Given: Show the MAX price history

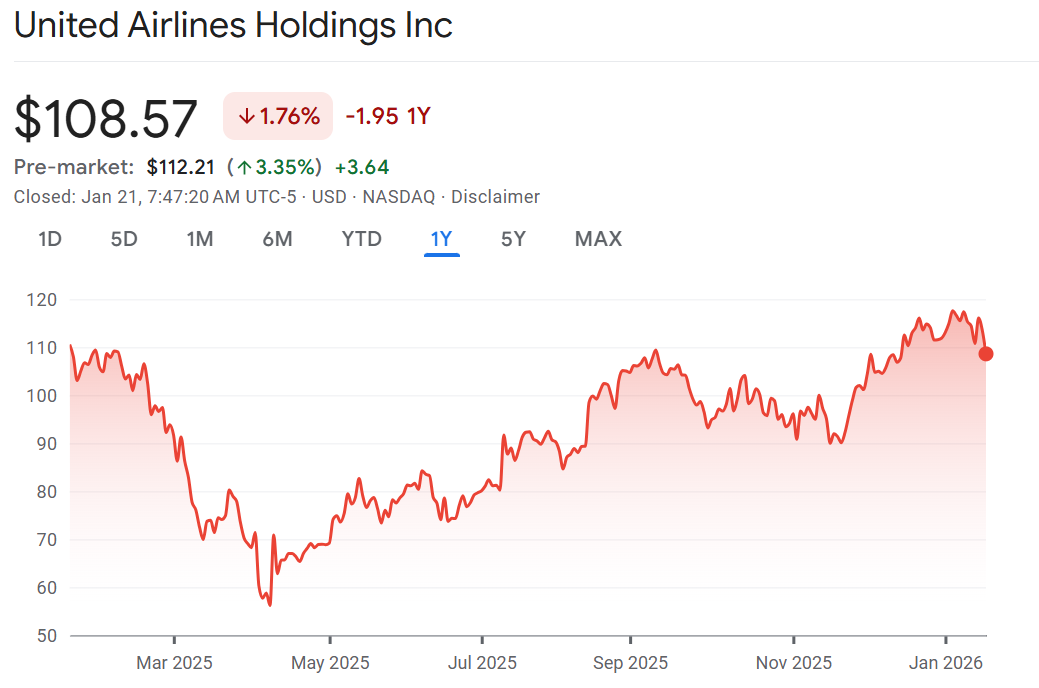Looking at the screenshot, I should click(x=598, y=239).
